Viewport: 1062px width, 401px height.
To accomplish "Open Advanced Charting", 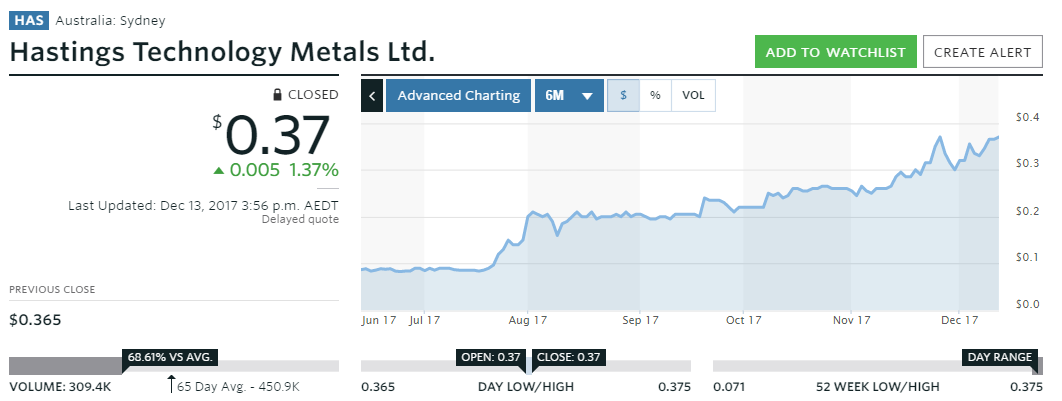I will coord(459,96).
